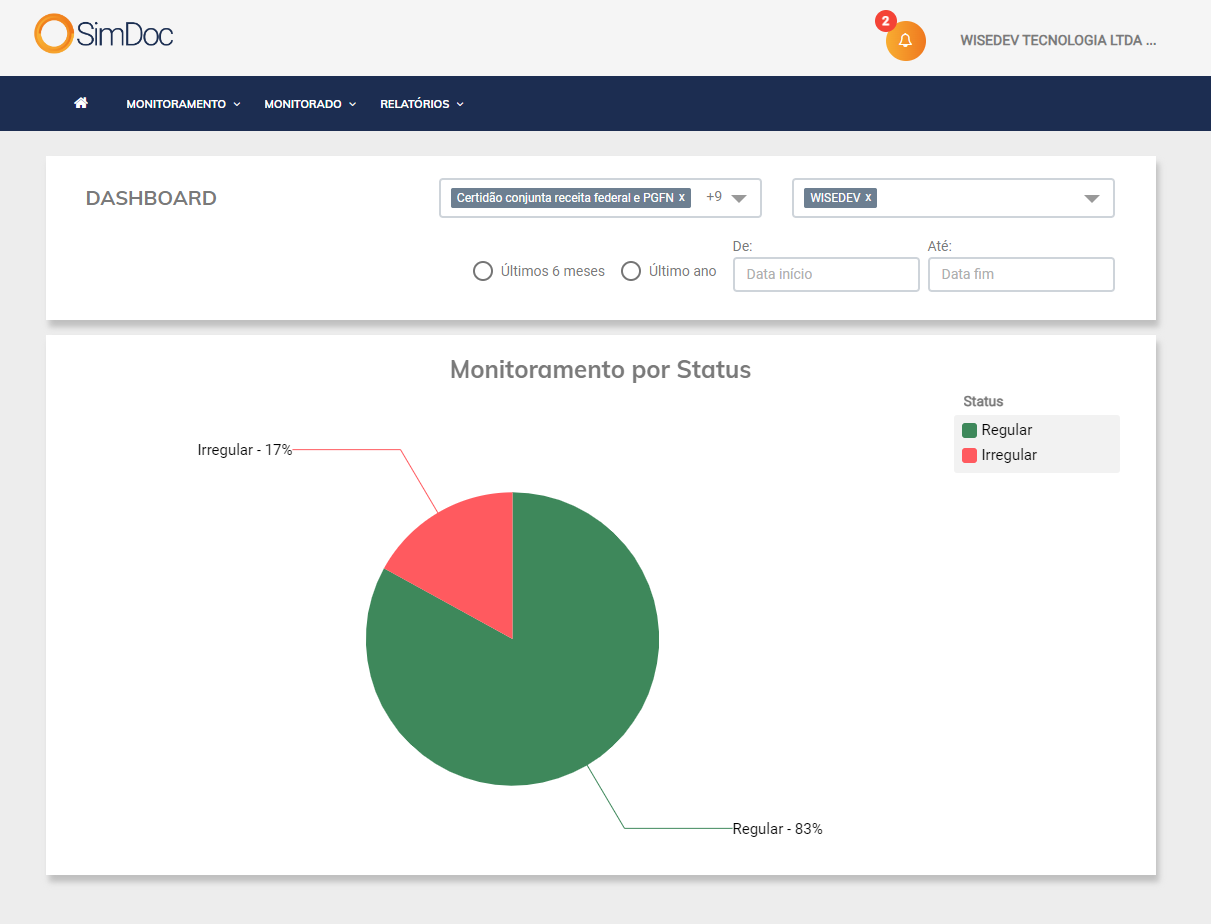Screen dimensions: 1211x924
Task: Open the WISEDEV company selector dropdown
Action: pyautogui.click(x=1092, y=197)
